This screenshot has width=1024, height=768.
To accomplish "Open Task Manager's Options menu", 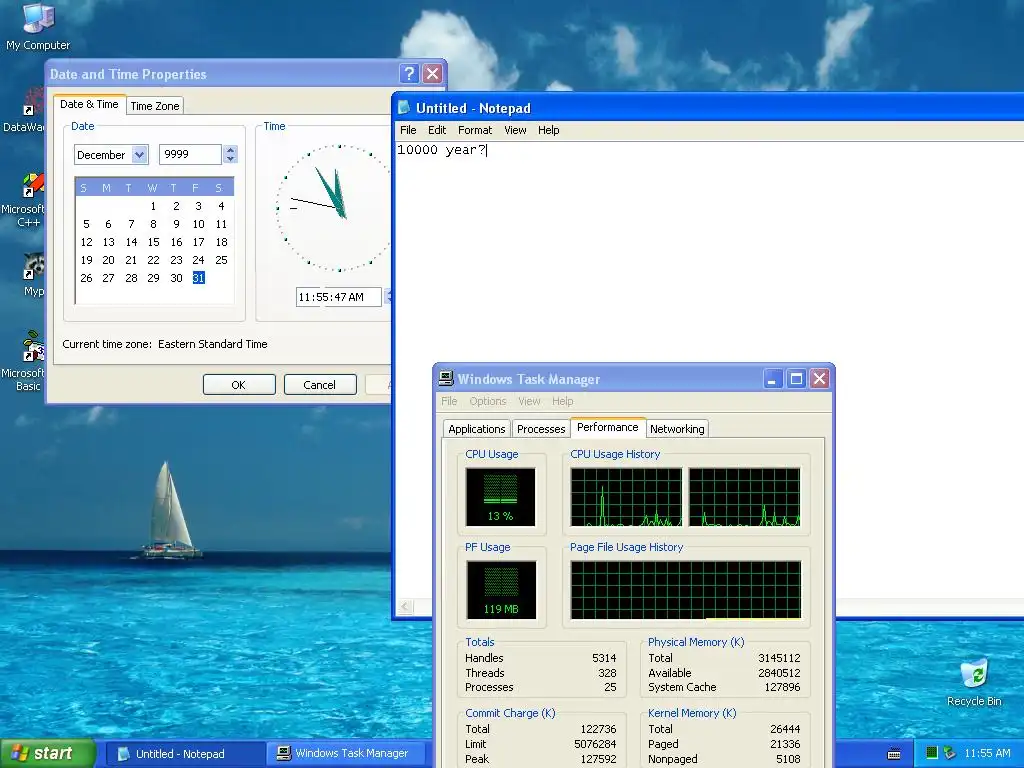I will [488, 401].
